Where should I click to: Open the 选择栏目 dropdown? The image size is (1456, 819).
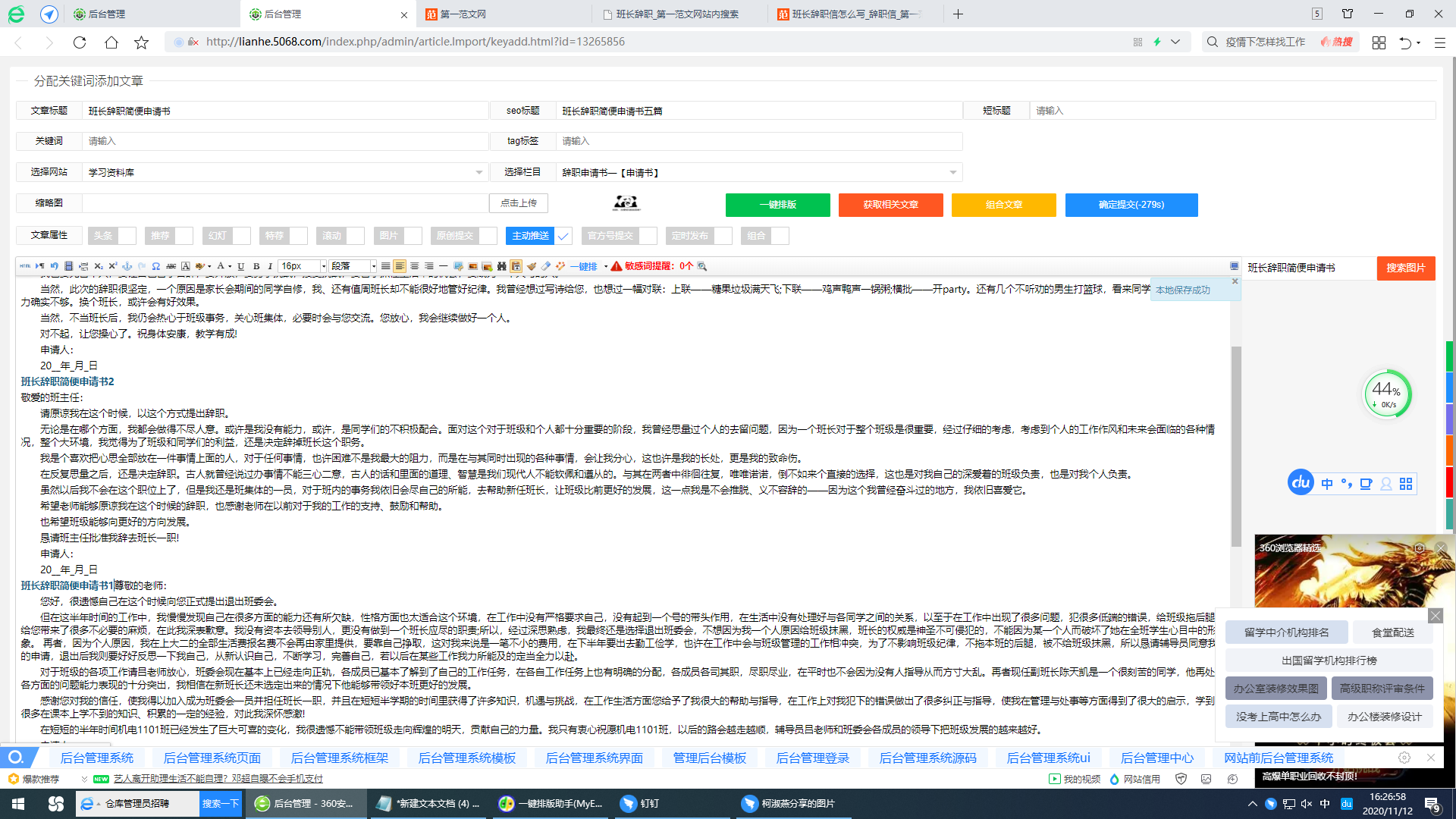pyautogui.click(x=758, y=173)
